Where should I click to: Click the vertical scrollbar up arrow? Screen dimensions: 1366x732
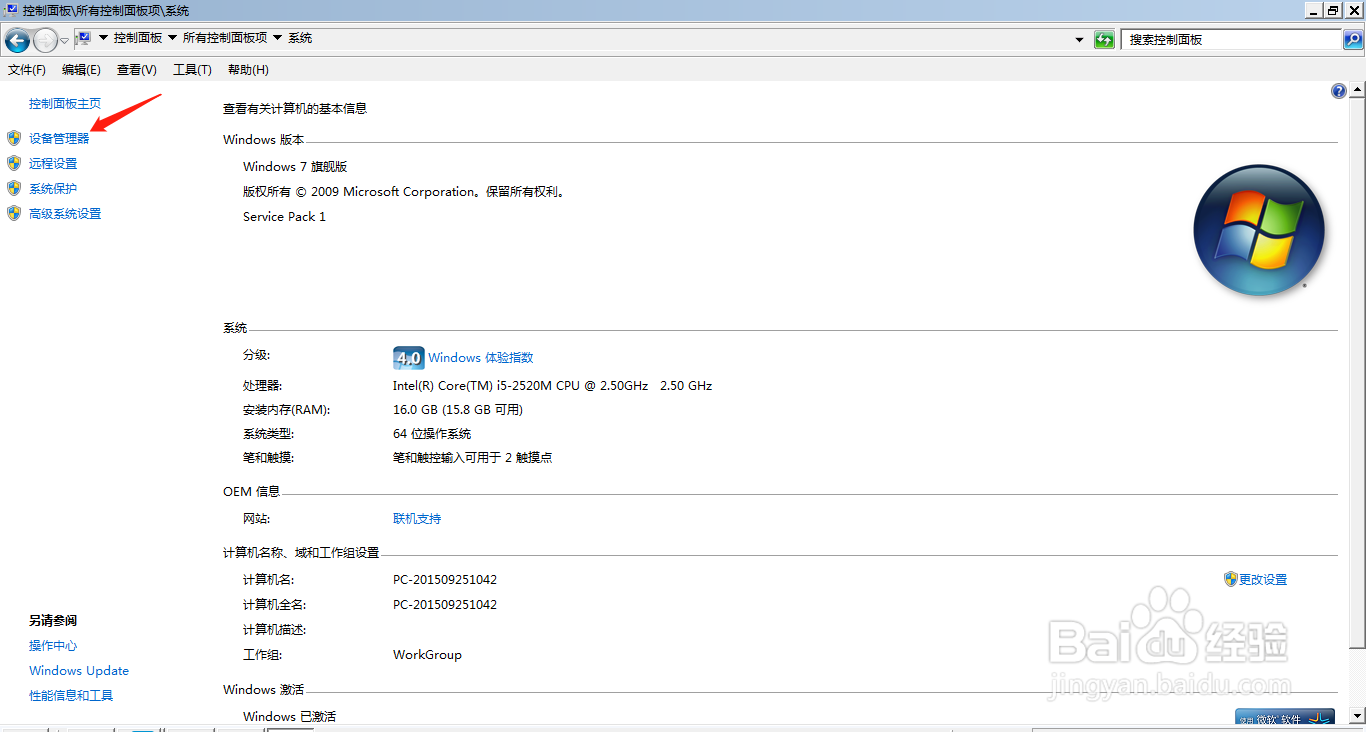pyautogui.click(x=1357, y=90)
